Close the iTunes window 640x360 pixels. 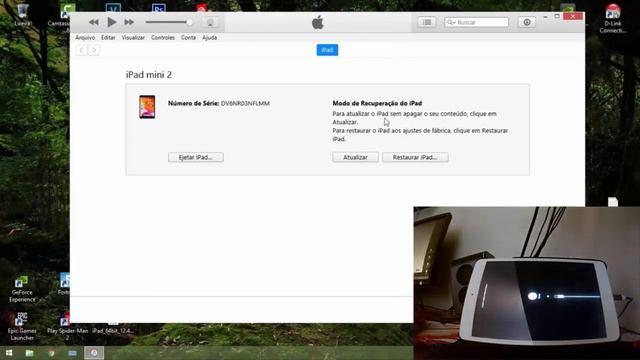click(573, 16)
